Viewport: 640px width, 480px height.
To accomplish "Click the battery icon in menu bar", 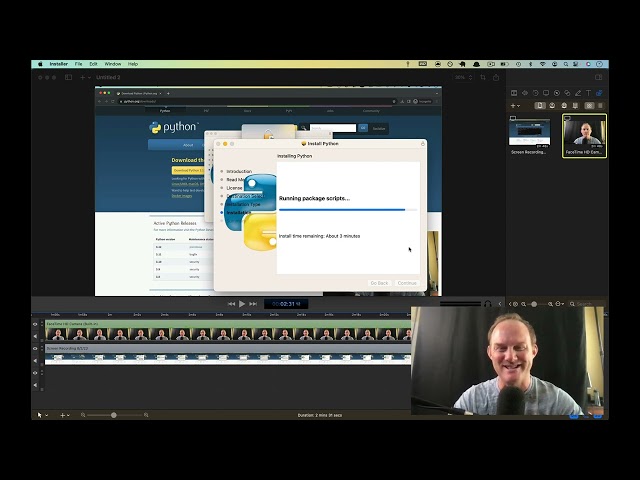I will click(504, 64).
